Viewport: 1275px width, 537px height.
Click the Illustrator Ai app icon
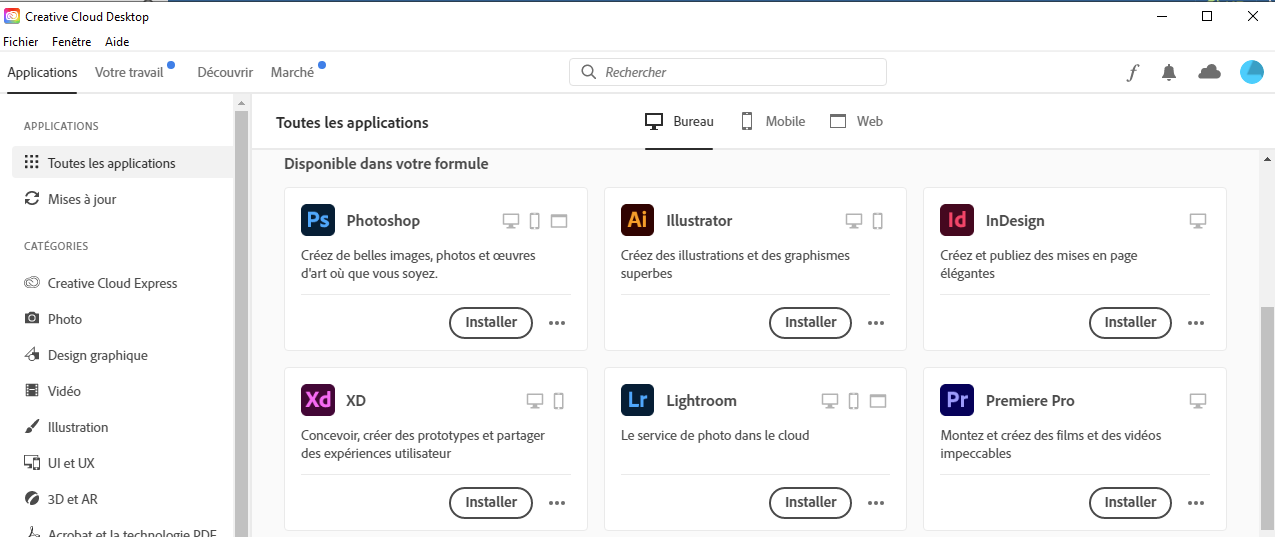637,220
